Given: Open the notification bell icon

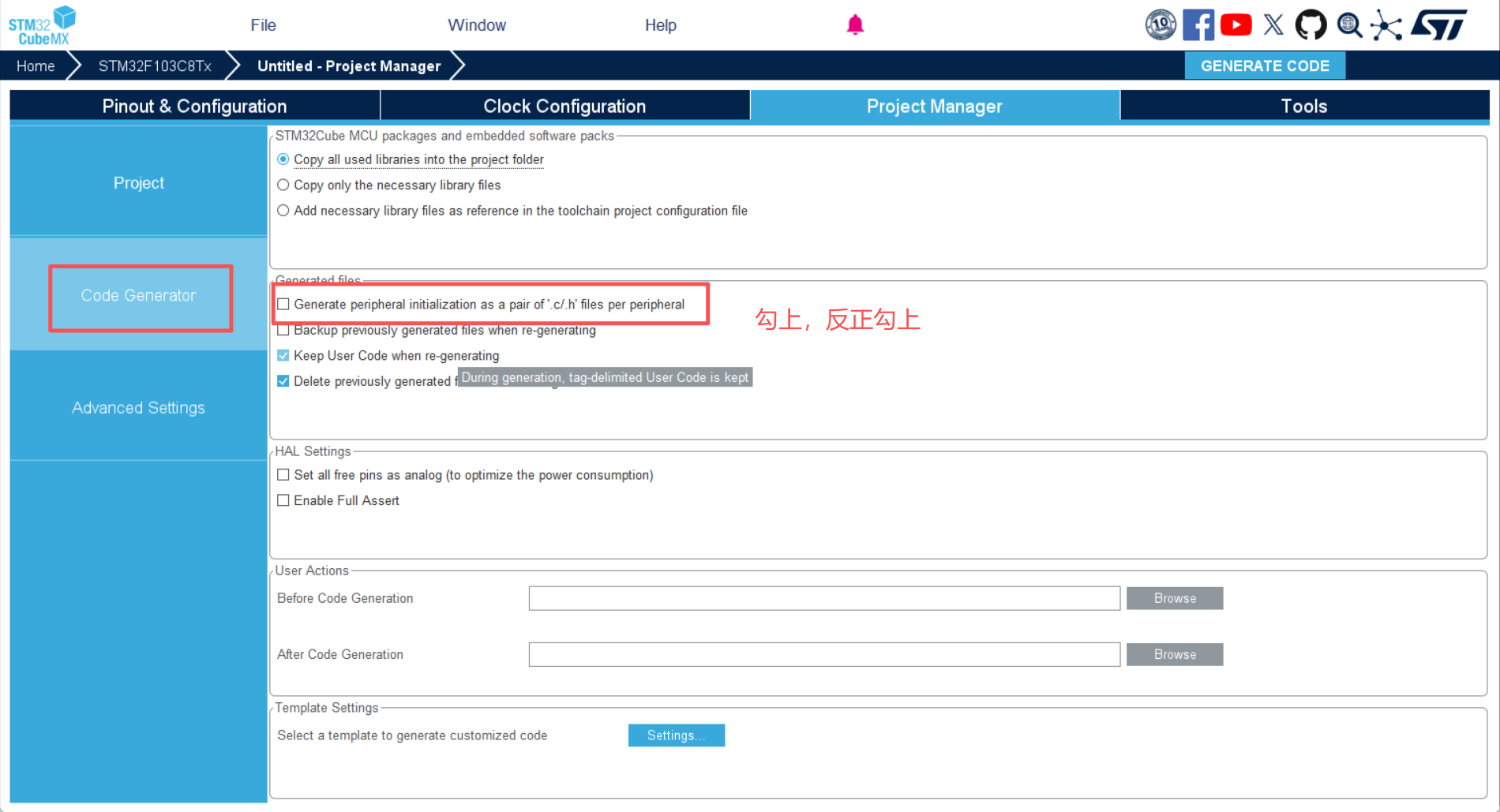Looking at the screenshot, I should click(855, 25).
